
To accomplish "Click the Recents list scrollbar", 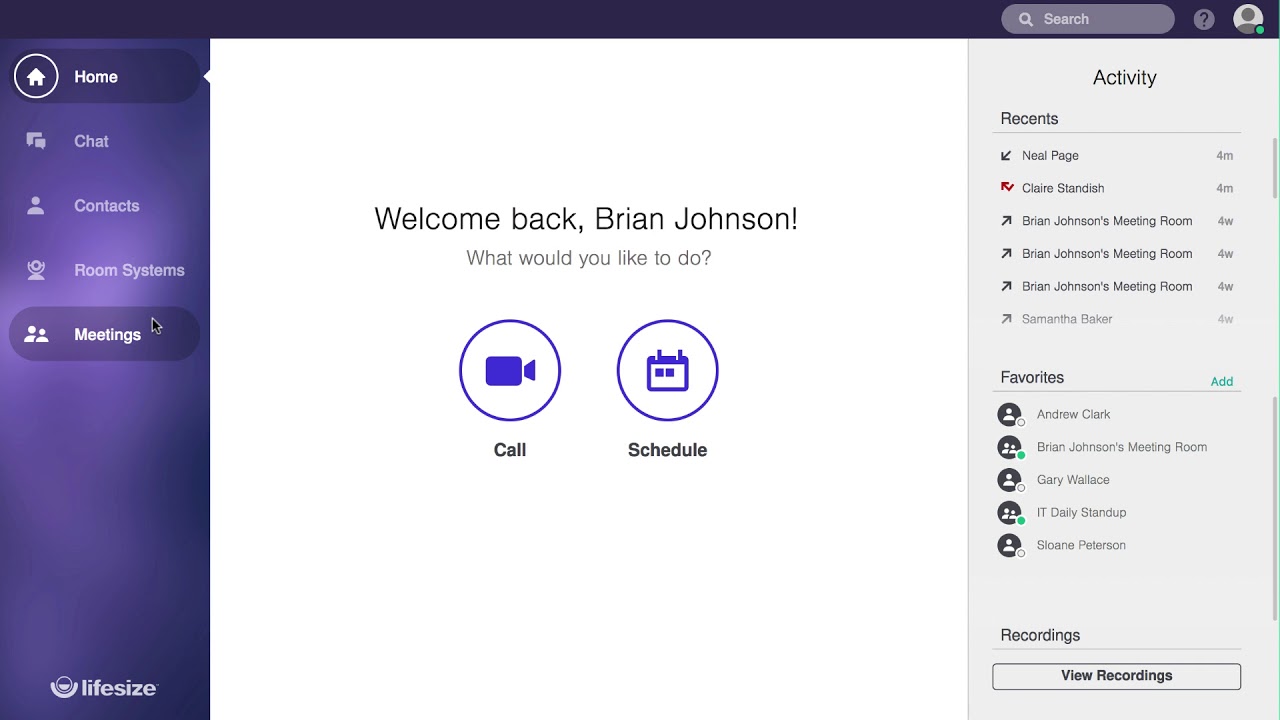I will 1275,167.
